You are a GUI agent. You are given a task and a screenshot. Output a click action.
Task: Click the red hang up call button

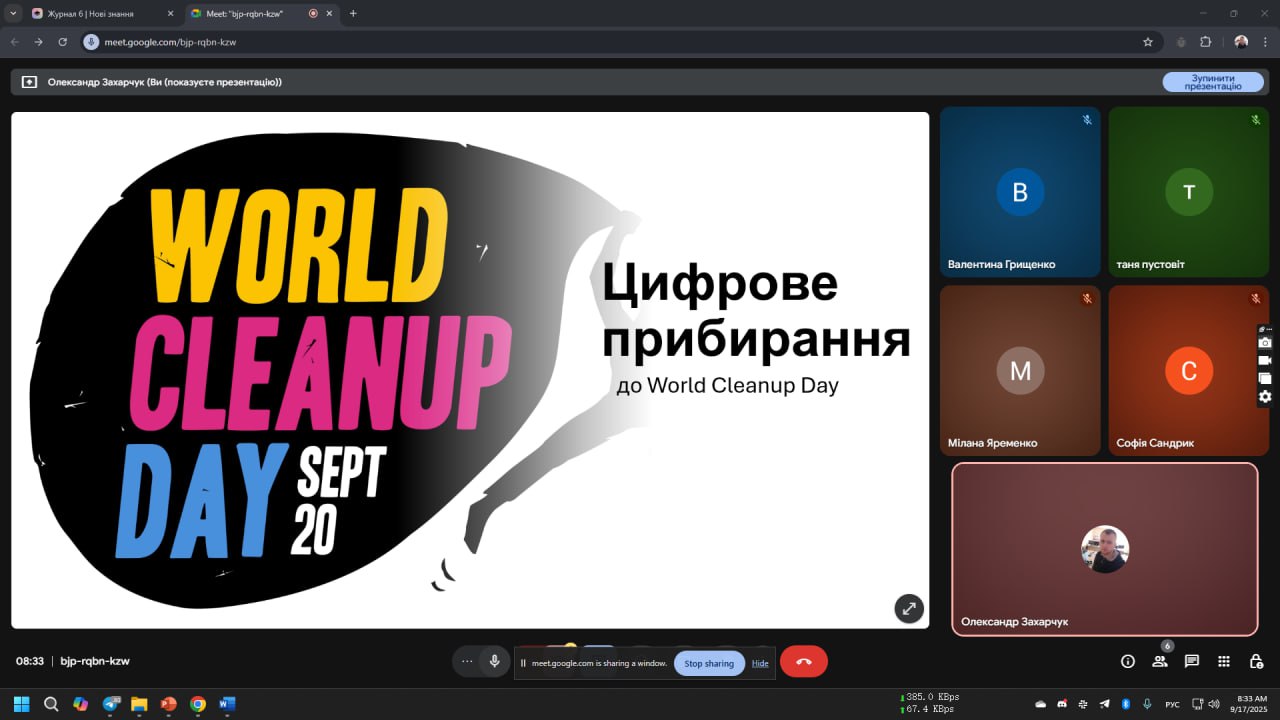pyautogui.click(x=803, y=662)
